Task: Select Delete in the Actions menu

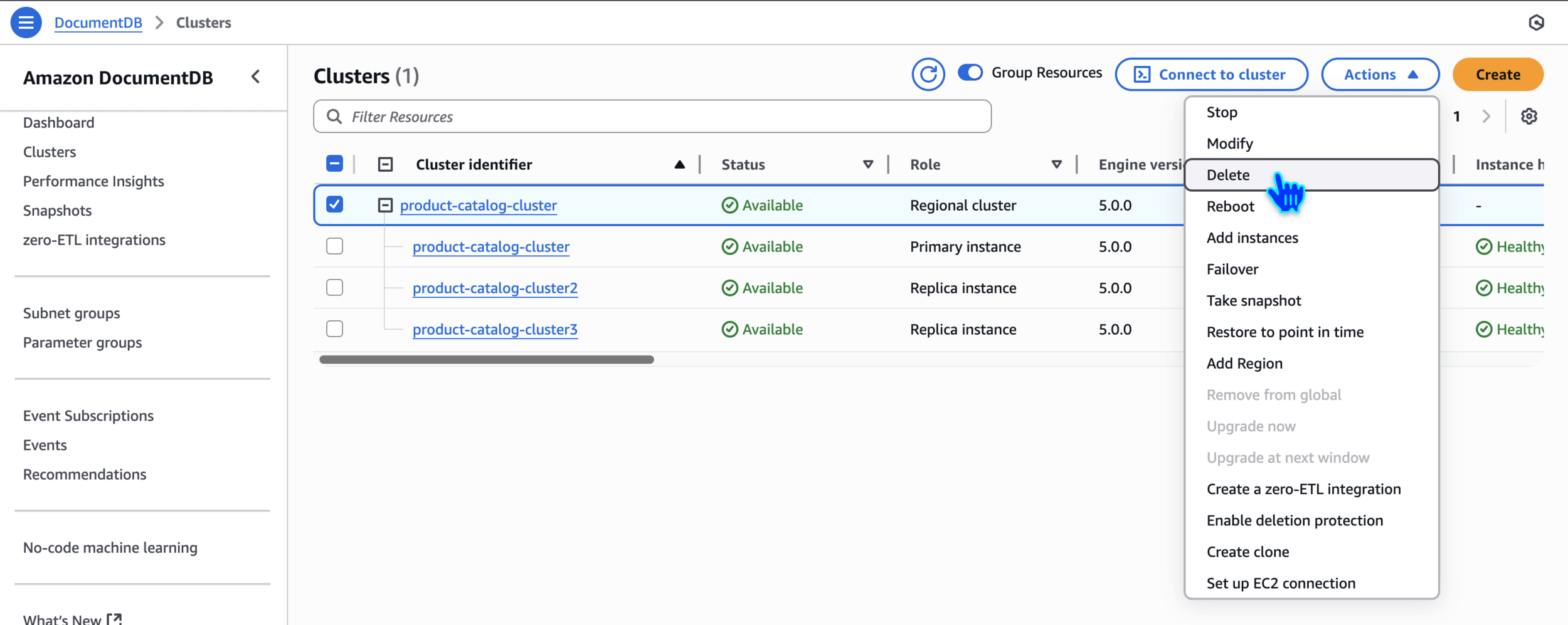Action: (1311, 175)
